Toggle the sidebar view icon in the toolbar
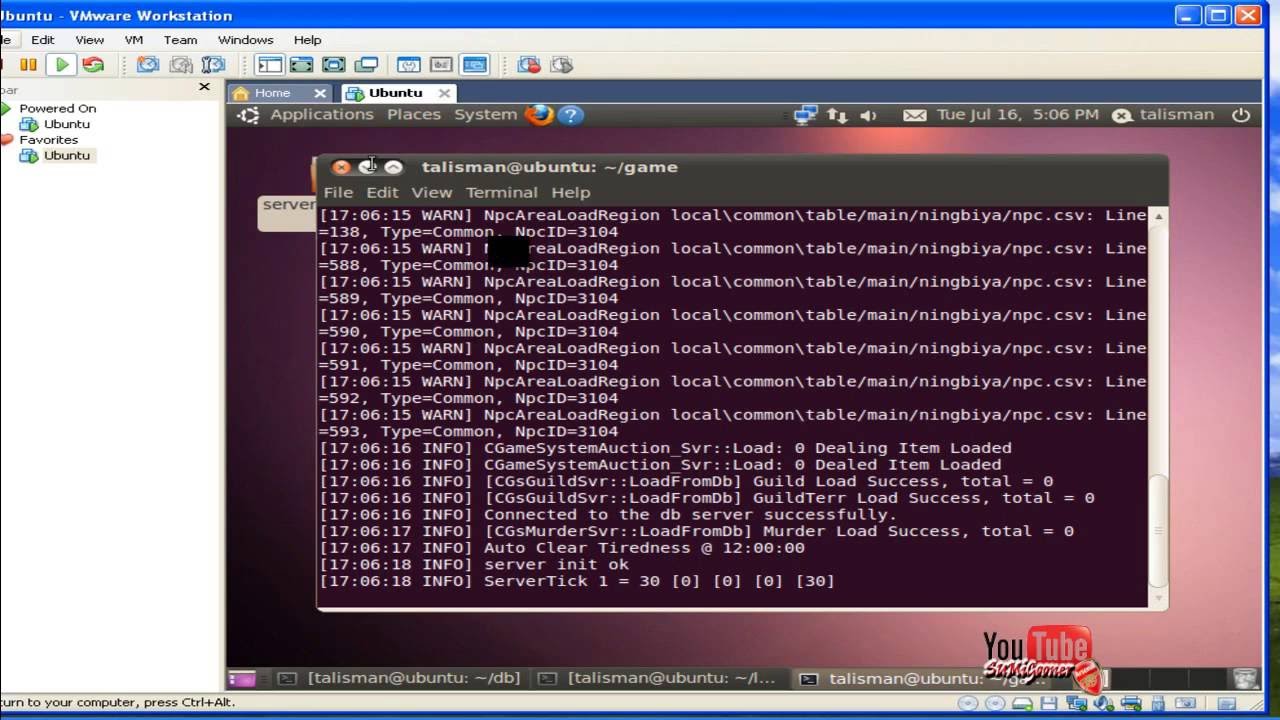 269,65
